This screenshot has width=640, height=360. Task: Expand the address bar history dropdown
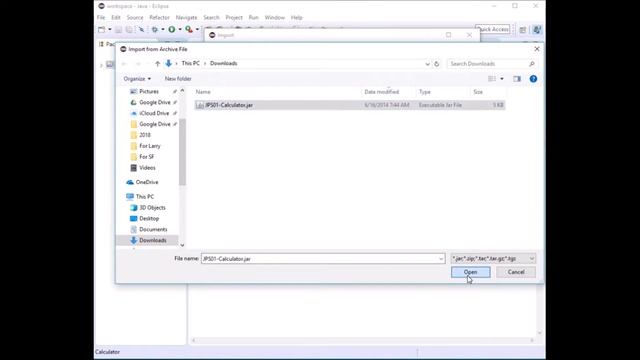point(427,64)
